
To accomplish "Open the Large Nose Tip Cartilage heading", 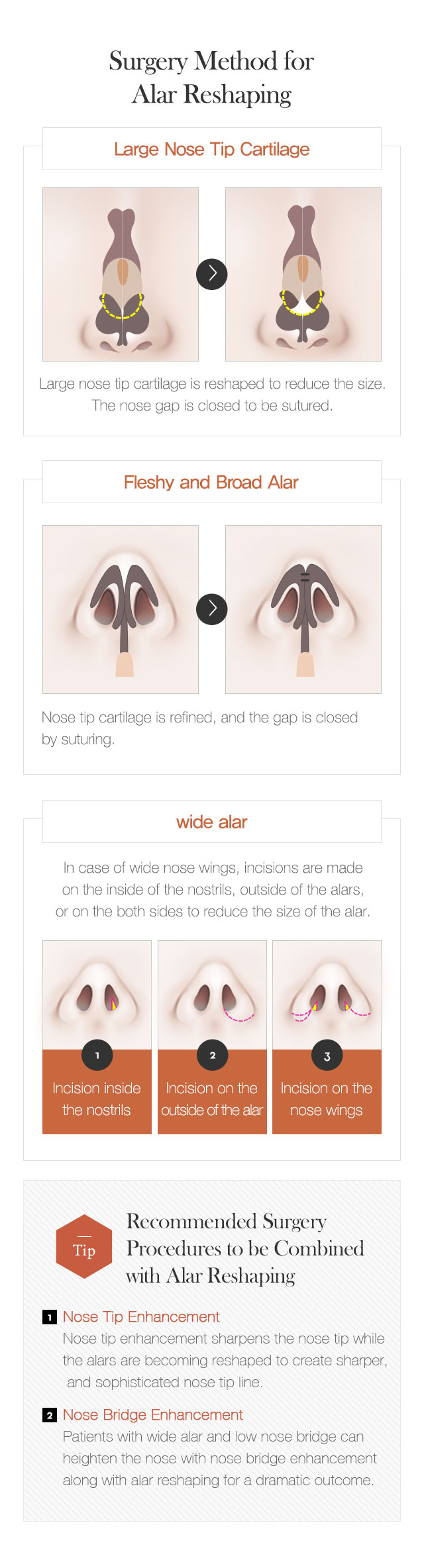I will pyautogui.click(x=212, y=149).
